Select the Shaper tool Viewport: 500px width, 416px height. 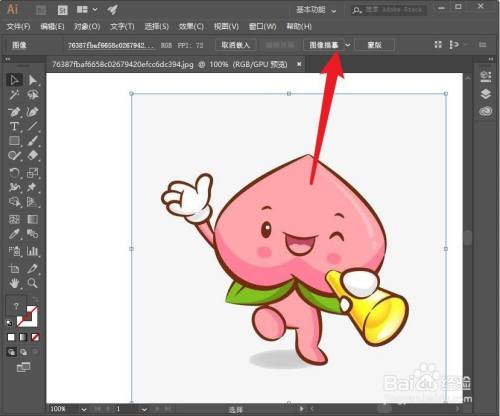[x=14, y=156]
